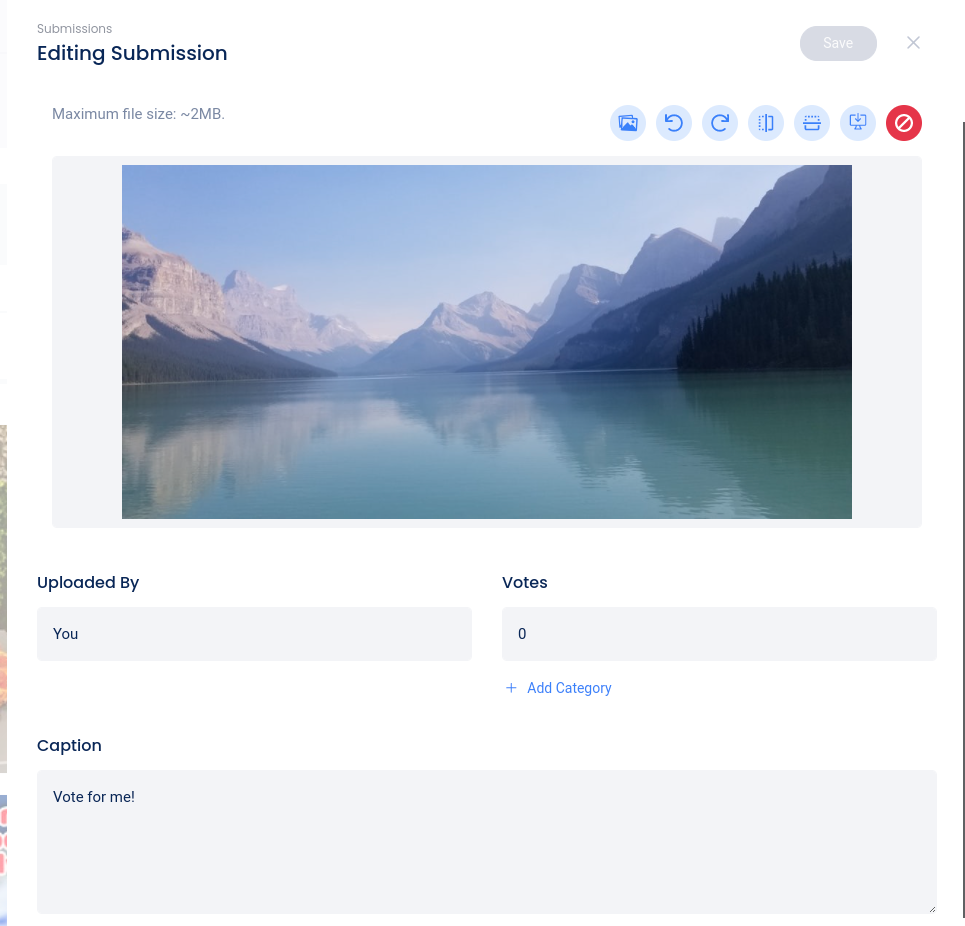Image resolution: width=965 pixels, height=926 pixels.
Task: Click the Editing Submission heading
Action: 132,54
